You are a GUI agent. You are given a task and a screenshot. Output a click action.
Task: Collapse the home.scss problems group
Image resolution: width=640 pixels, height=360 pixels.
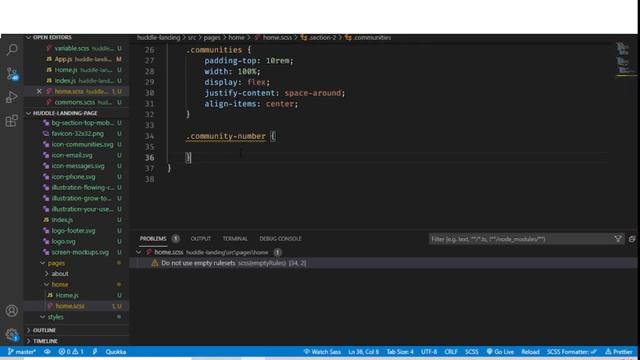click(139, 252)
